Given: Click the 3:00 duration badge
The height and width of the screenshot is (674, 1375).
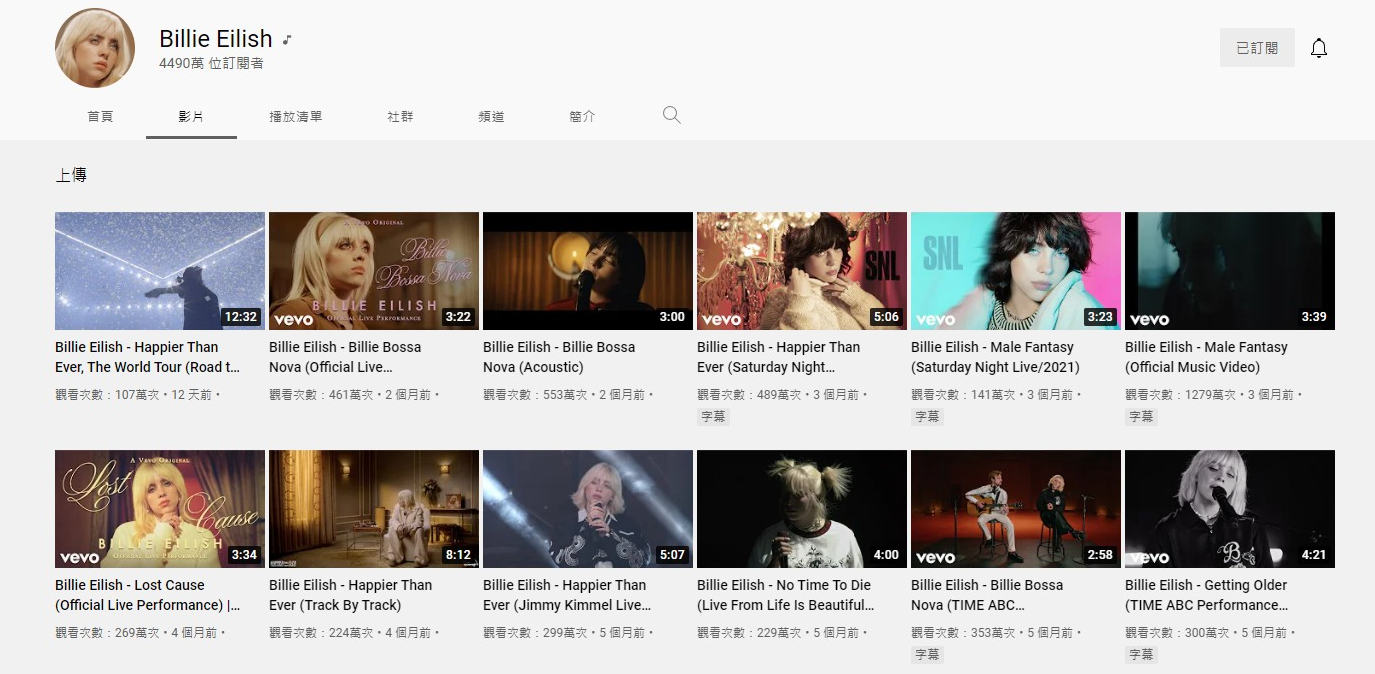Looking at the screenshot, I should click(672, 317).
